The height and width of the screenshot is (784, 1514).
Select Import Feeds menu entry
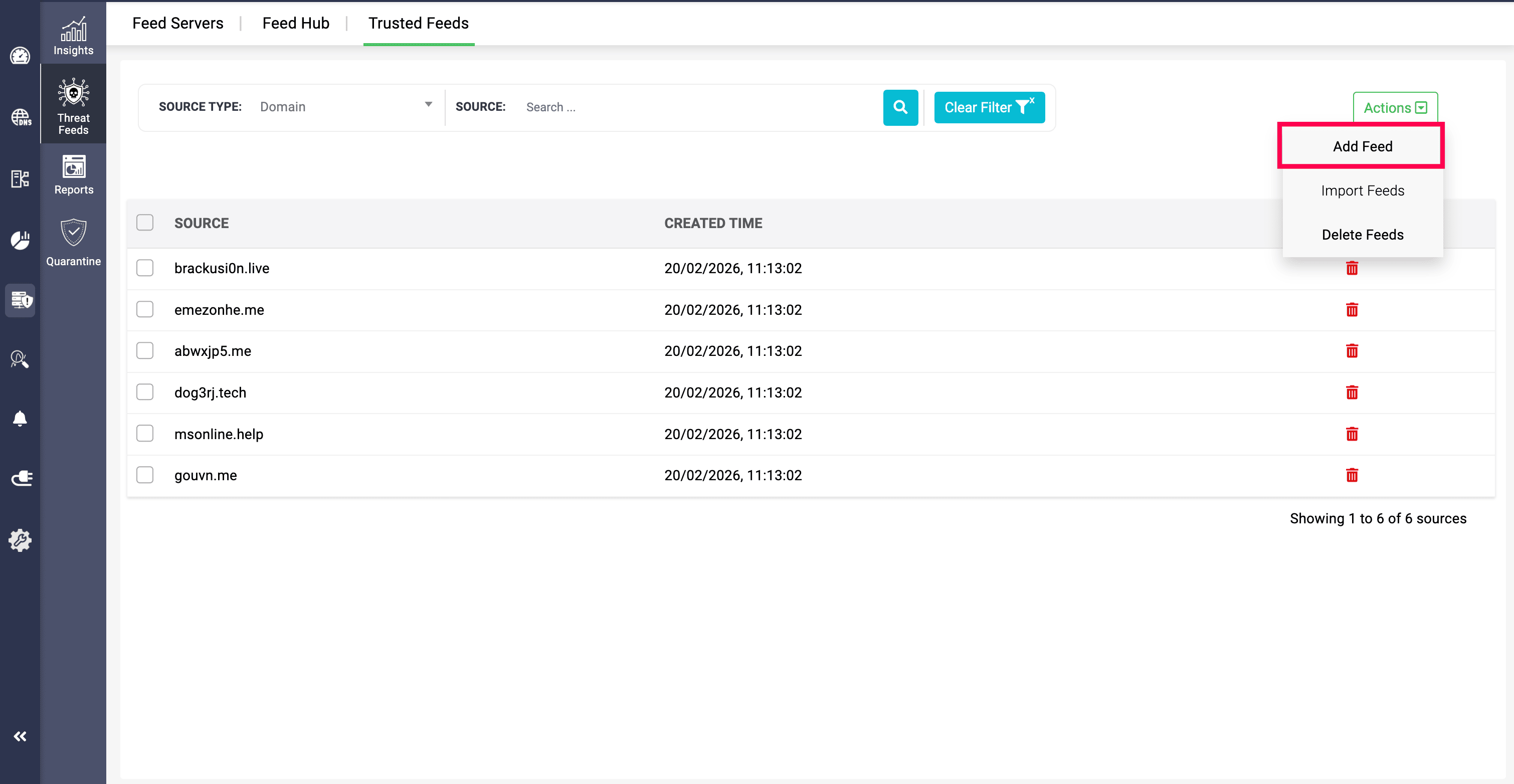[1362, 190]
